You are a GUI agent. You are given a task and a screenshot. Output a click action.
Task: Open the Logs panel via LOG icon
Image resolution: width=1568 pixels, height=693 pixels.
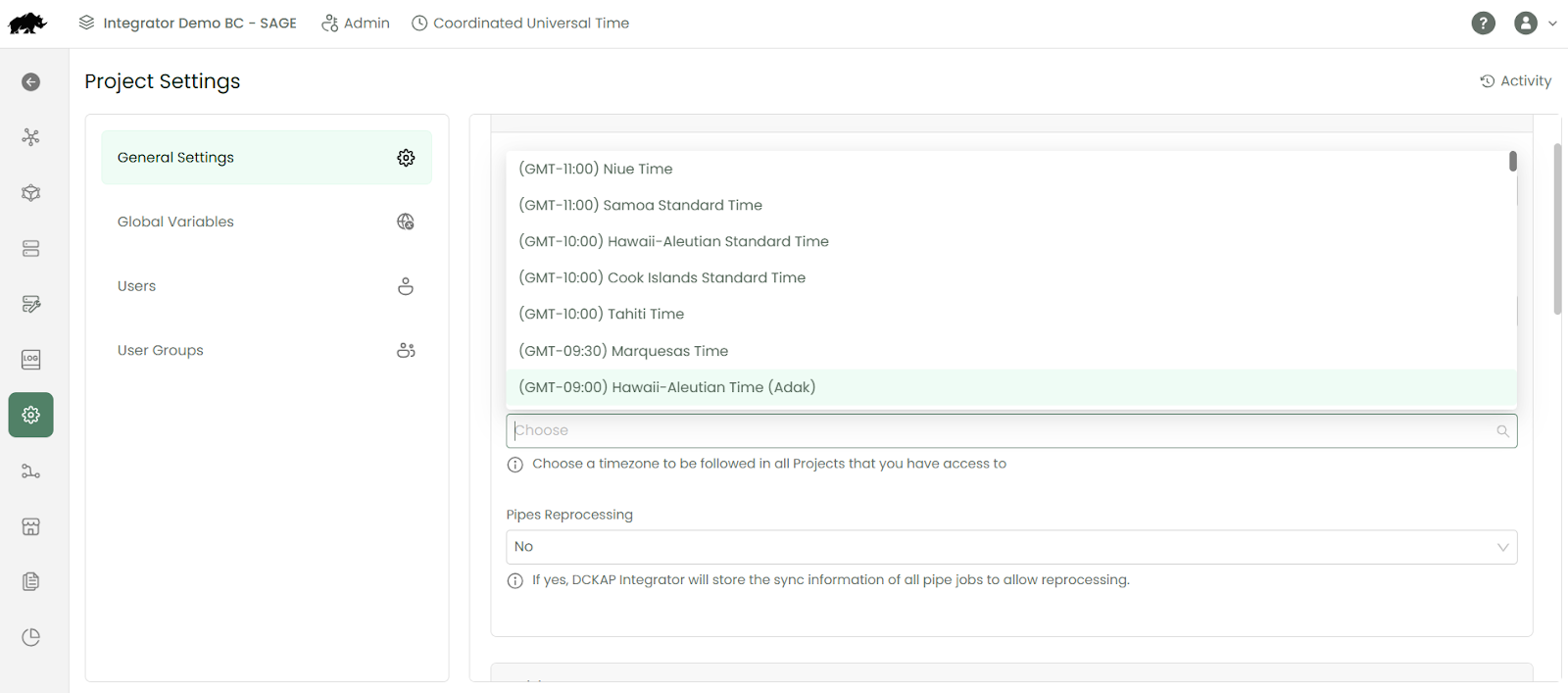tap(30, 359)
